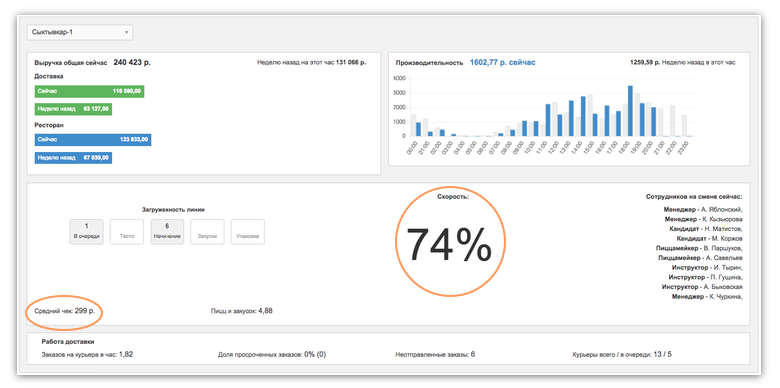
Task: Select the 'Закуски' line stage box
Action: [207, 232]
